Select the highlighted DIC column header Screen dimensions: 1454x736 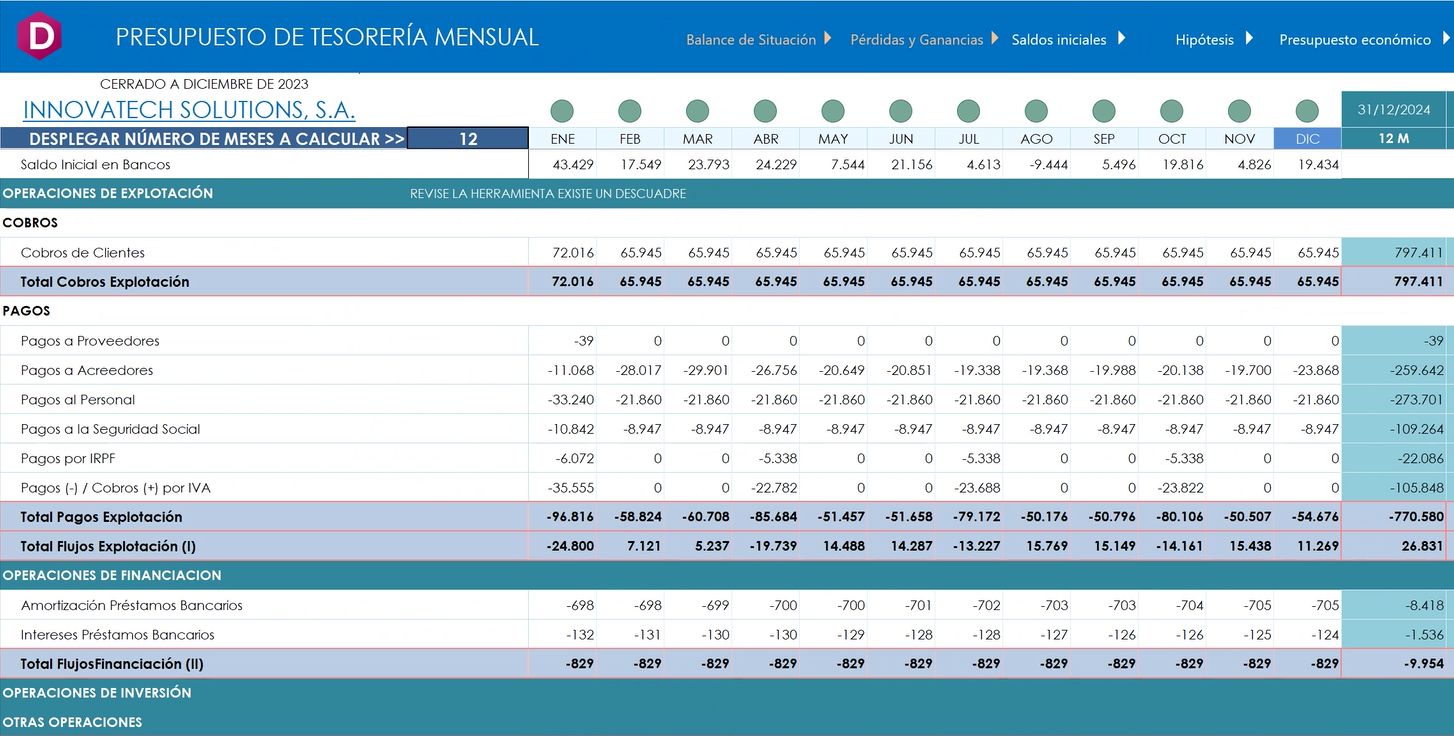[x=1307, y=139]
